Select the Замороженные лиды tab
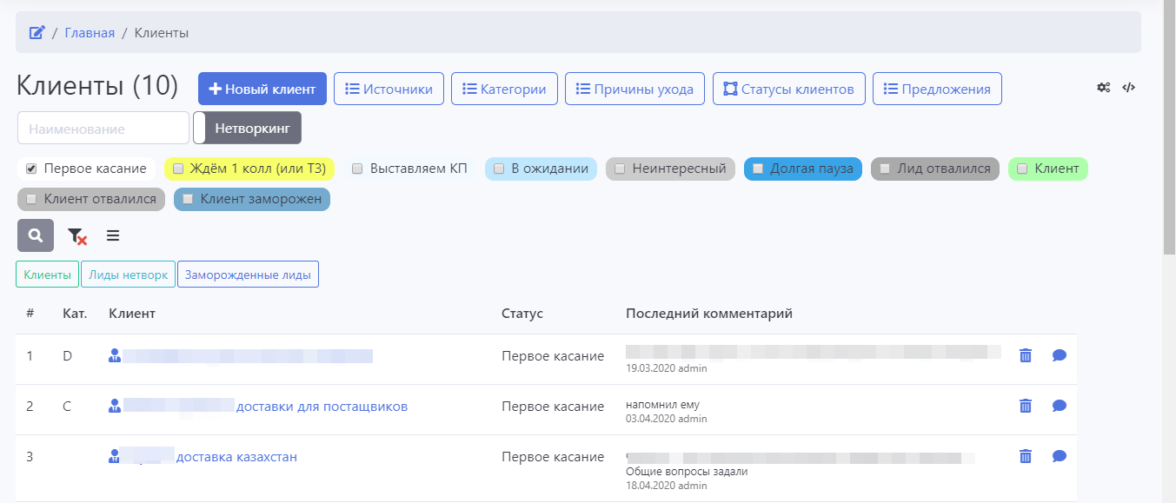 tap(248, 274)
